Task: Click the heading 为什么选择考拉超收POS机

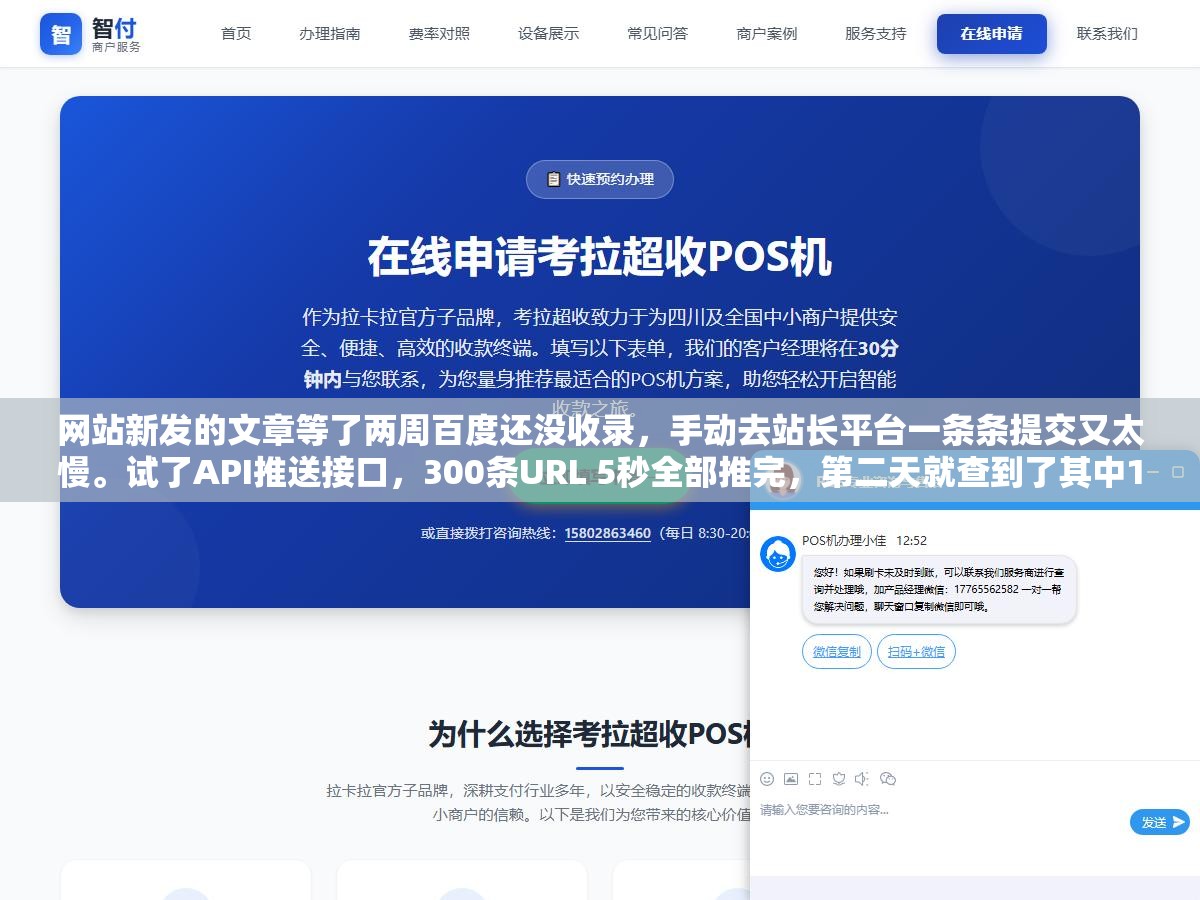Action: [590, 733]
